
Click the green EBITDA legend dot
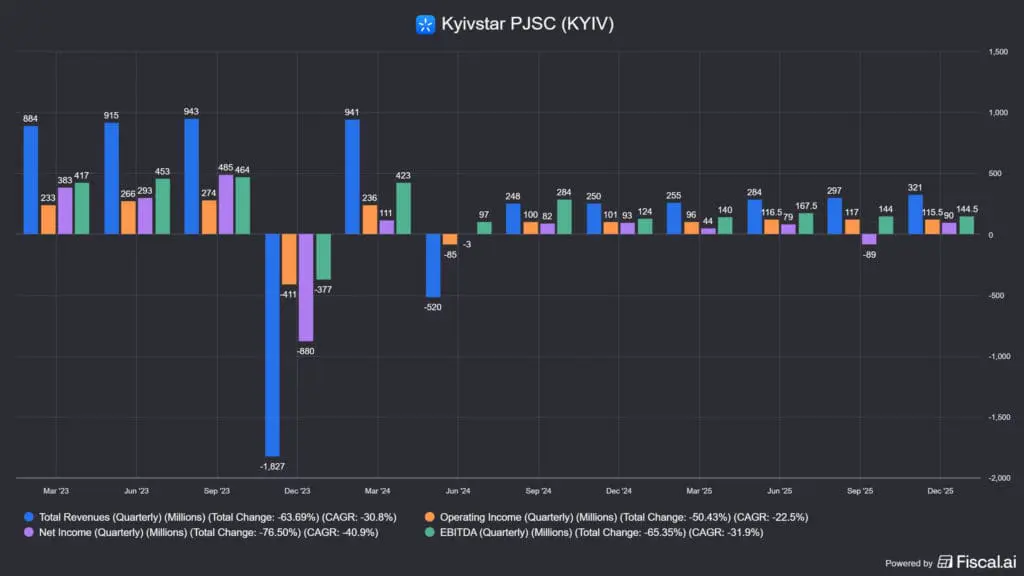430,532
